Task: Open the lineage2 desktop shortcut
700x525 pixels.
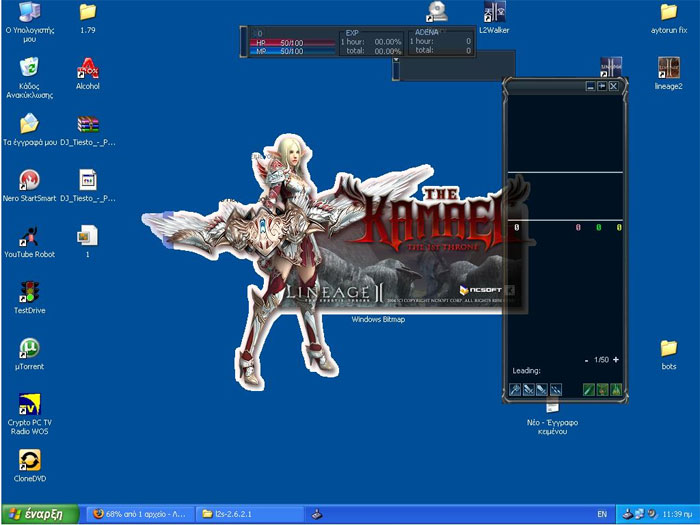Action: [668, 74]
